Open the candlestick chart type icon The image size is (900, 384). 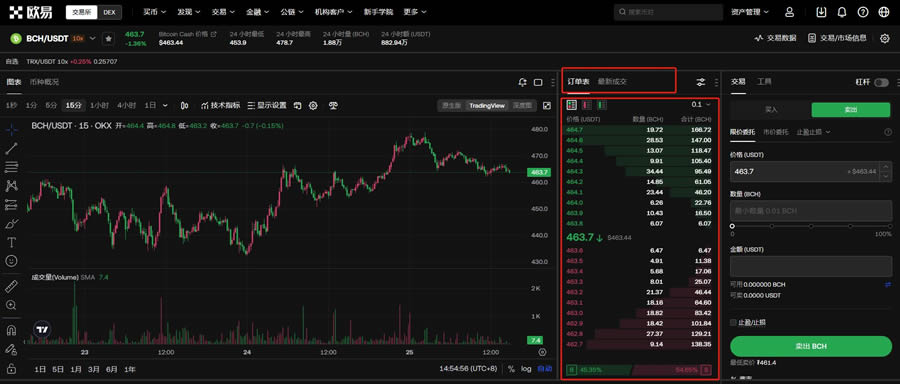point(184,106)
